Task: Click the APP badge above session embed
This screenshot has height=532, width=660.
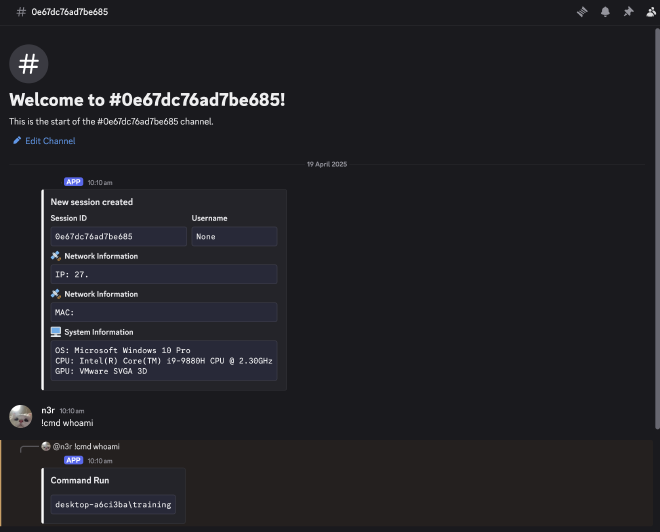Action: (x=73, y=182)
